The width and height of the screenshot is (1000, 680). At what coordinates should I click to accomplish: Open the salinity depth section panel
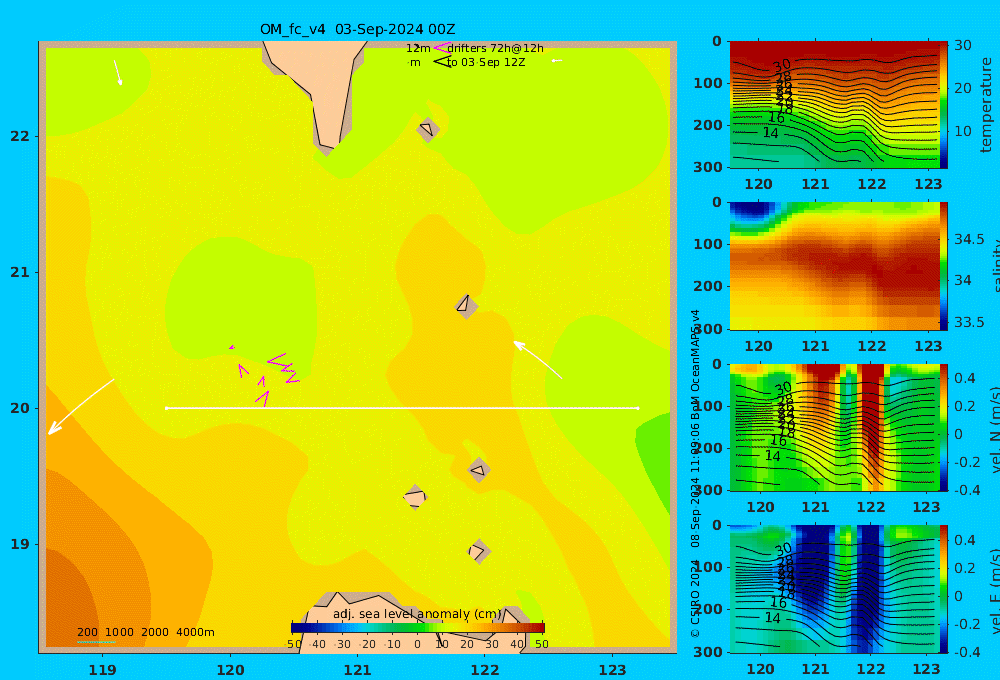click(x=835, y=266)
